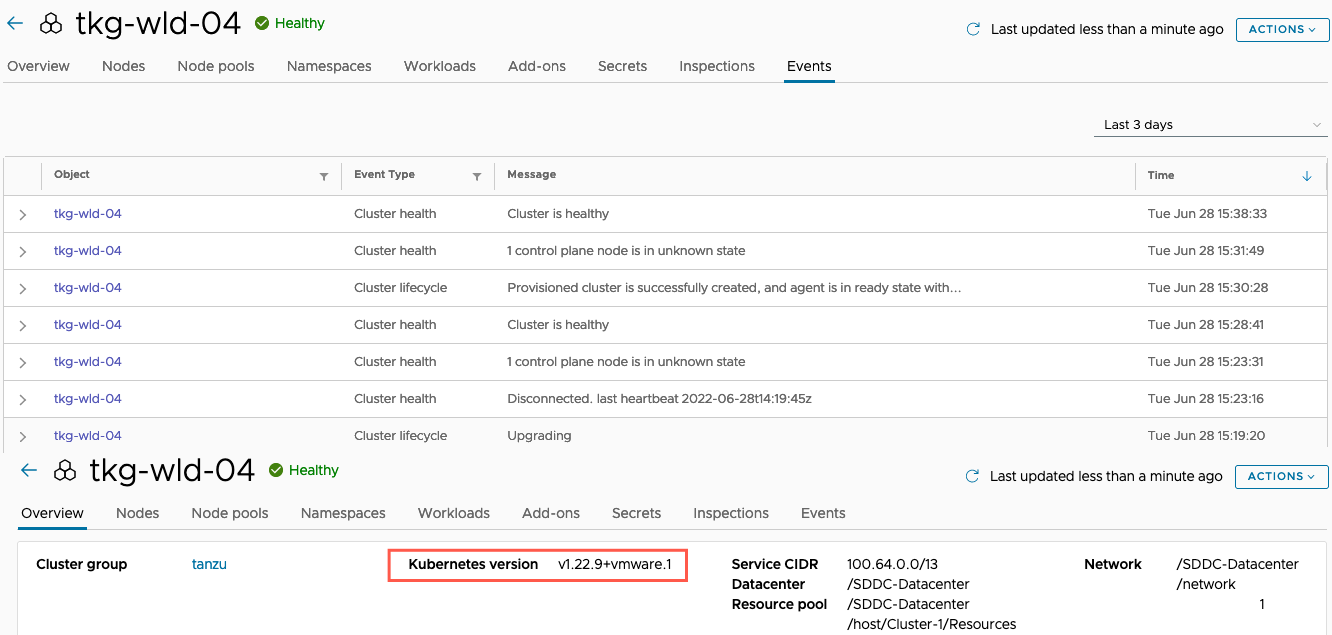
Task: Open the Inspections tab on the Events page
Action: pyautogui.click(x=717, y=66)
